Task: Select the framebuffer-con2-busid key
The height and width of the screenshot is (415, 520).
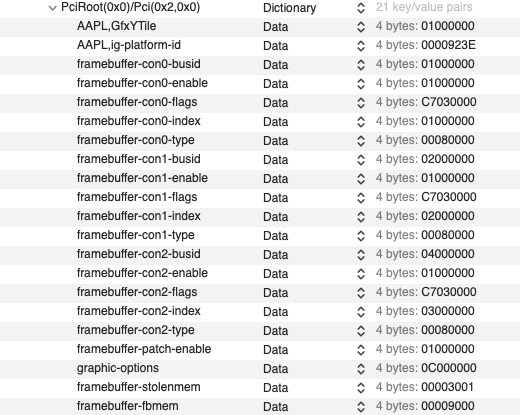Action: point(139,254)
